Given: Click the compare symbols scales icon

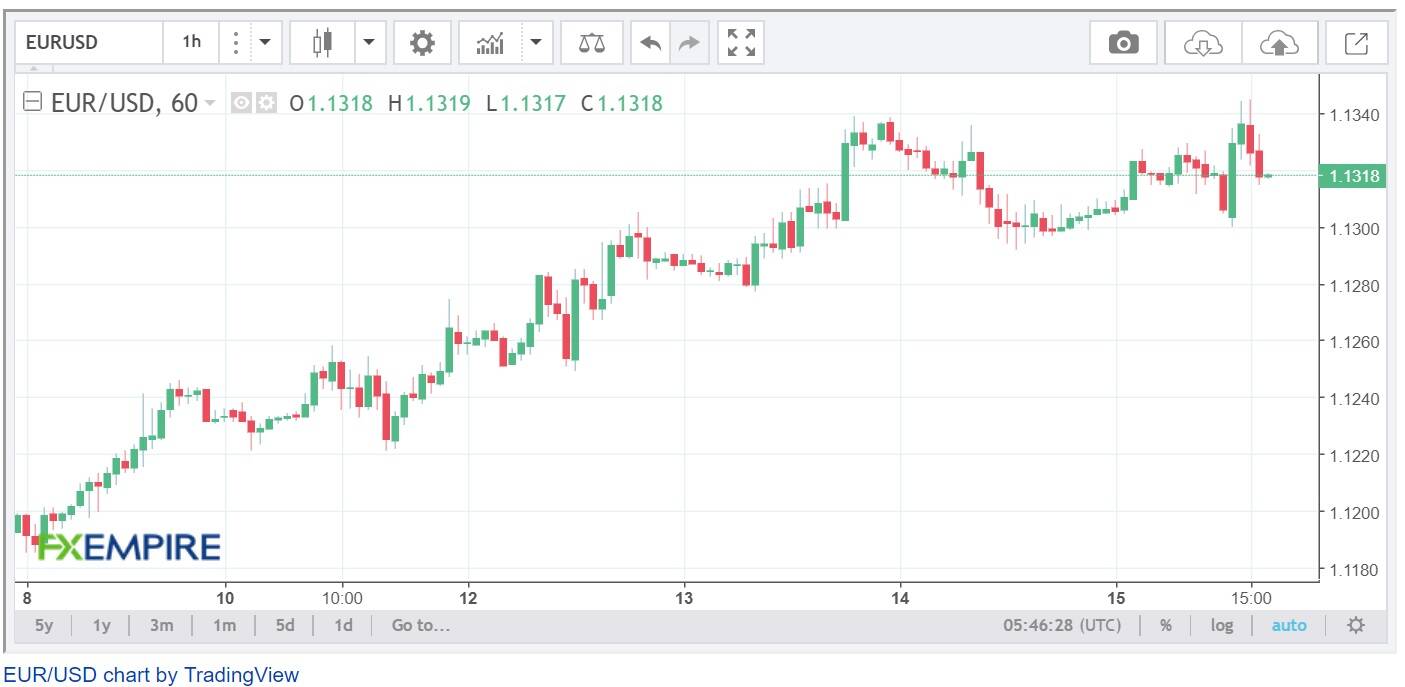Looking at the screenshot, I should click(x=592, y=42).
